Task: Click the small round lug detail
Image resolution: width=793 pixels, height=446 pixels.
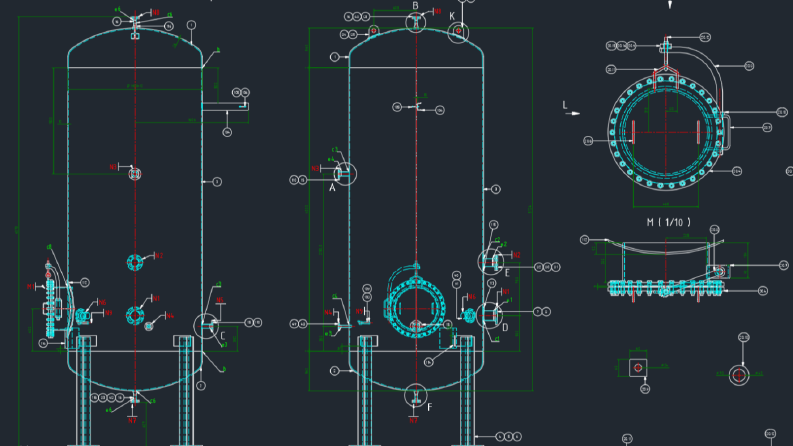Action: coord(739,375)
